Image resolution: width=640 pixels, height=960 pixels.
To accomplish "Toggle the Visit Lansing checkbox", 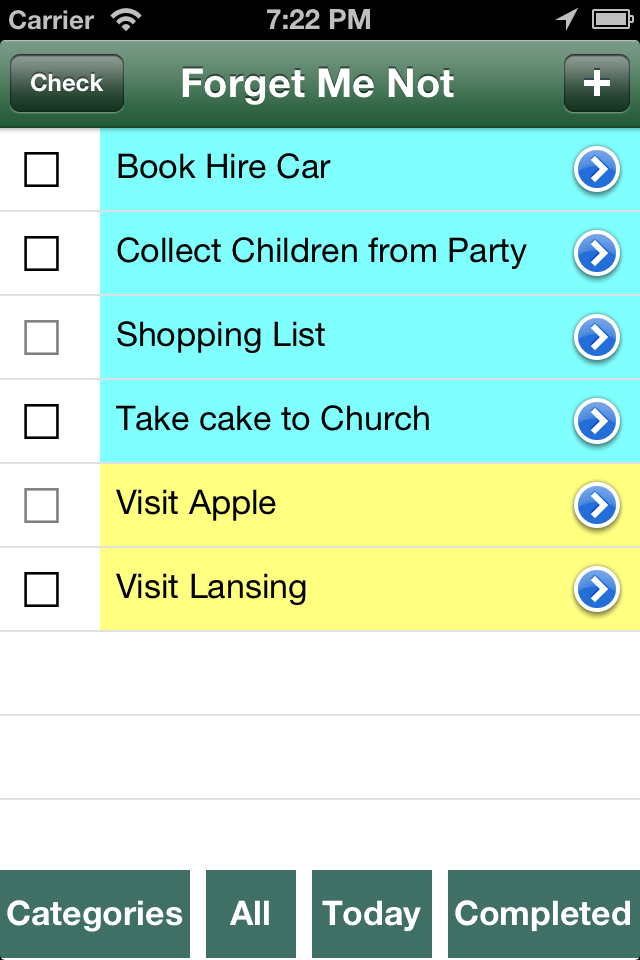I will (x=41, y=590).
